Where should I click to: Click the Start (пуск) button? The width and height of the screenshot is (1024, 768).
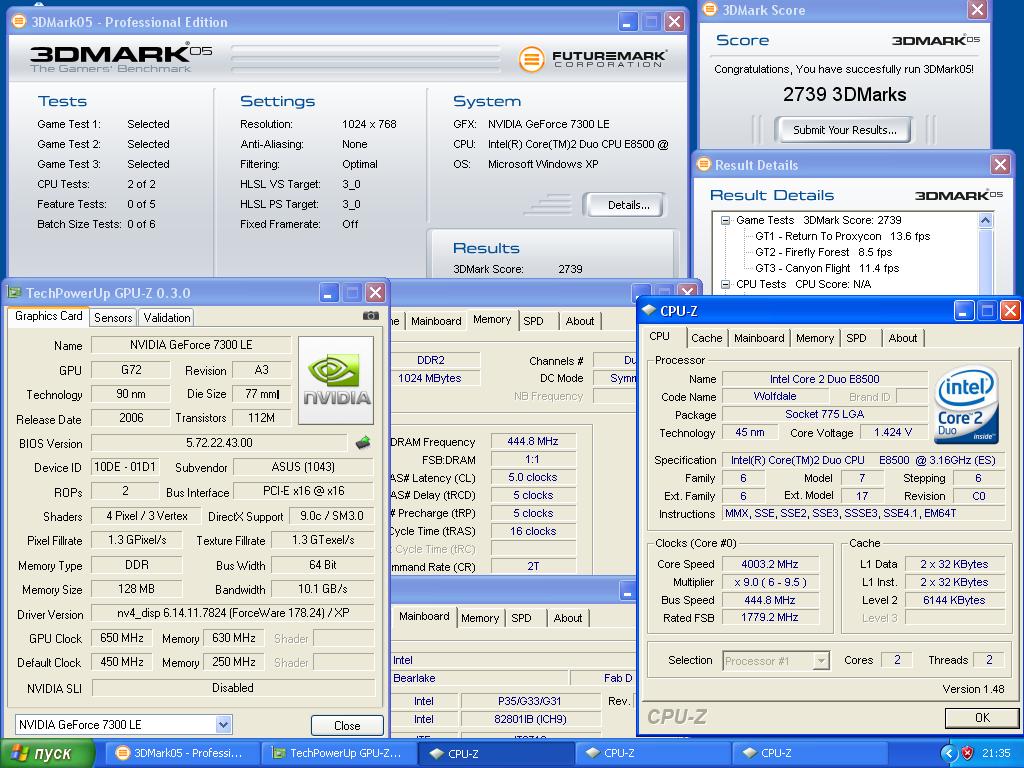point(47,753)
